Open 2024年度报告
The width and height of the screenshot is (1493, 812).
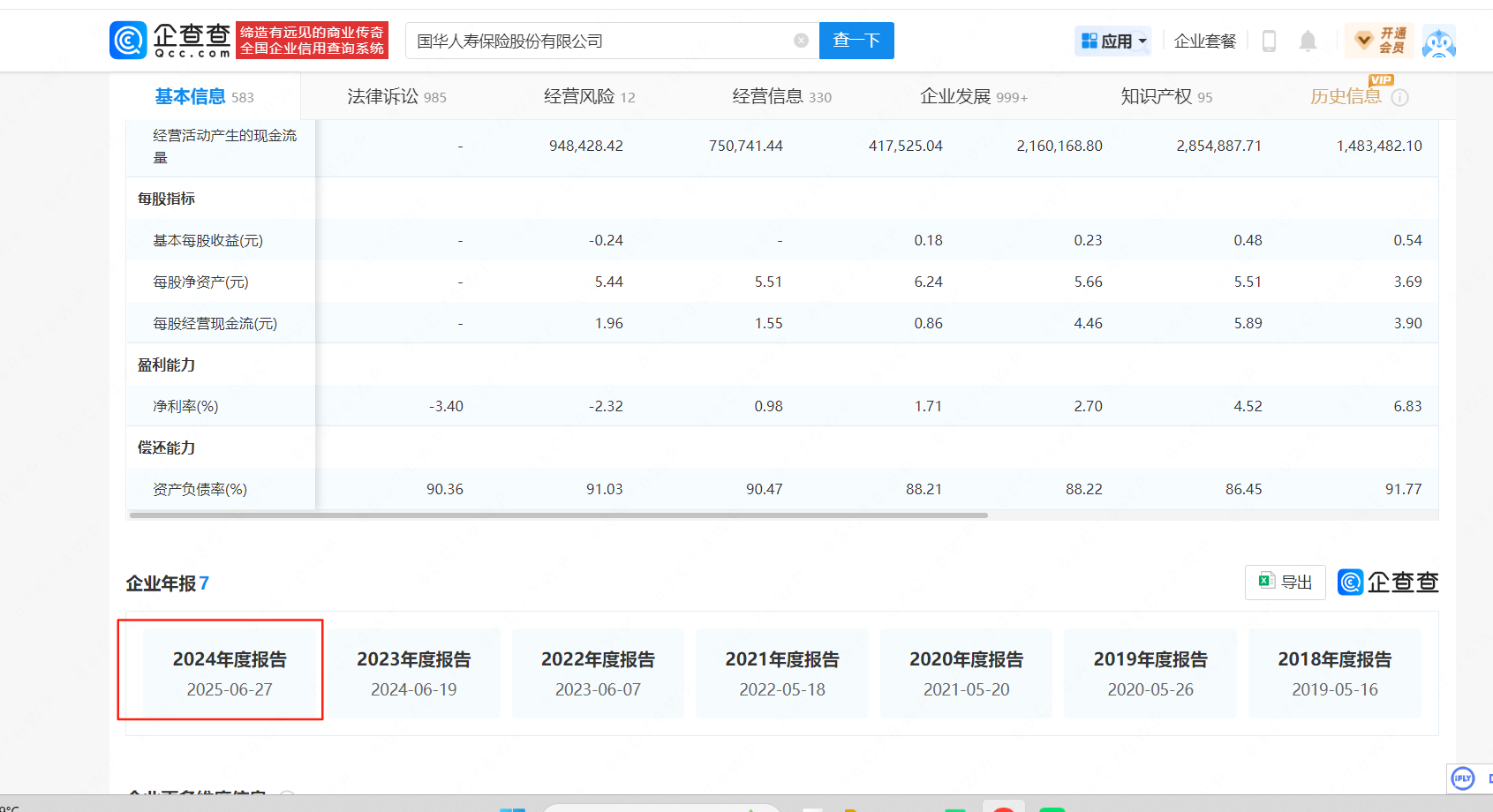230,673
